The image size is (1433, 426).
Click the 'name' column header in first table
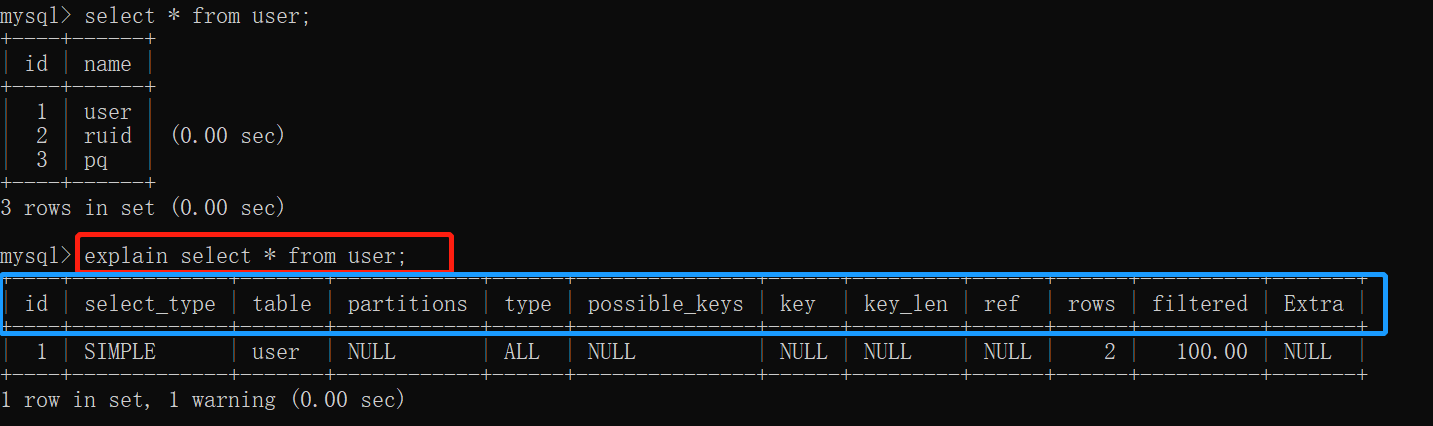point(108,64)
